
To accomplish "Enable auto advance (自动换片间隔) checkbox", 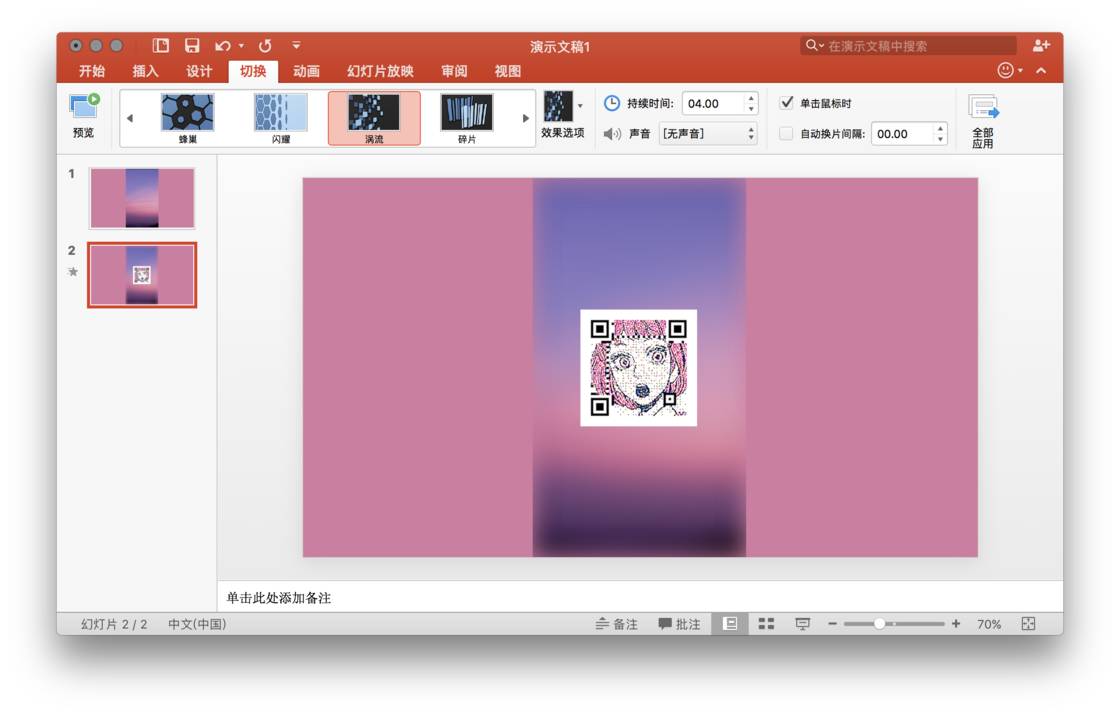I will (x=786, y=134).
